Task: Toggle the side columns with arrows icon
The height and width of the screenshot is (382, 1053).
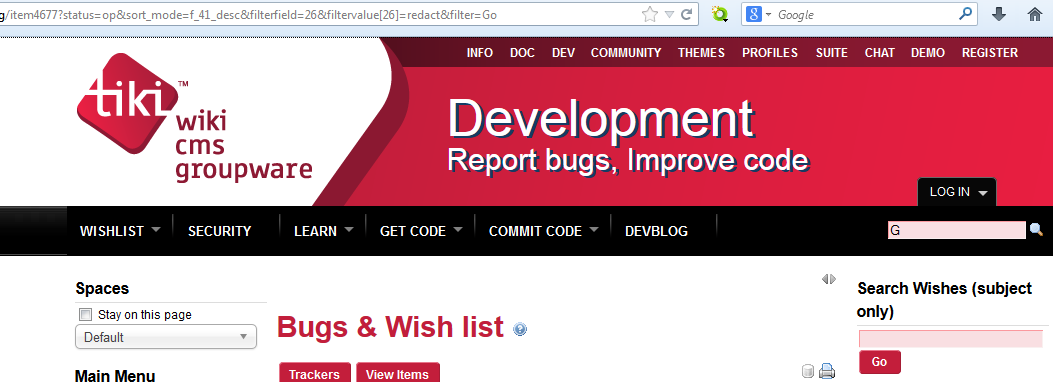Action: pyautogui.click(x=829, y=279)
